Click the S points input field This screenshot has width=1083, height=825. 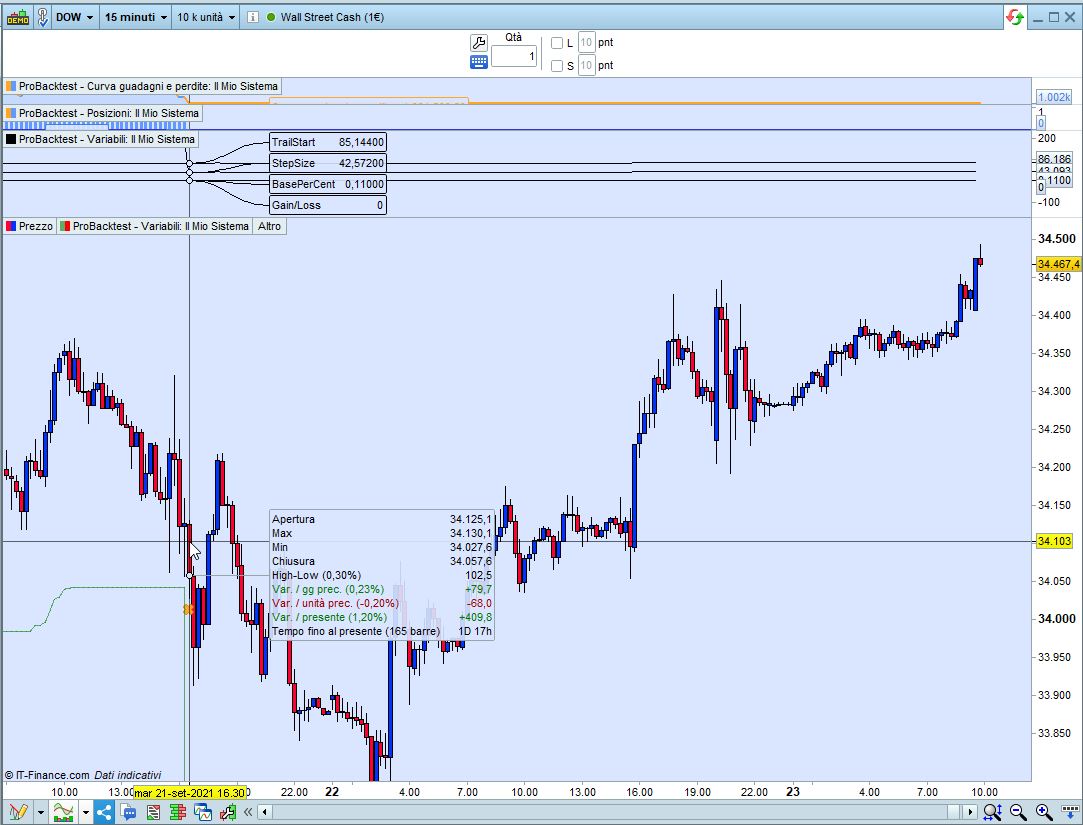(586, 66)
